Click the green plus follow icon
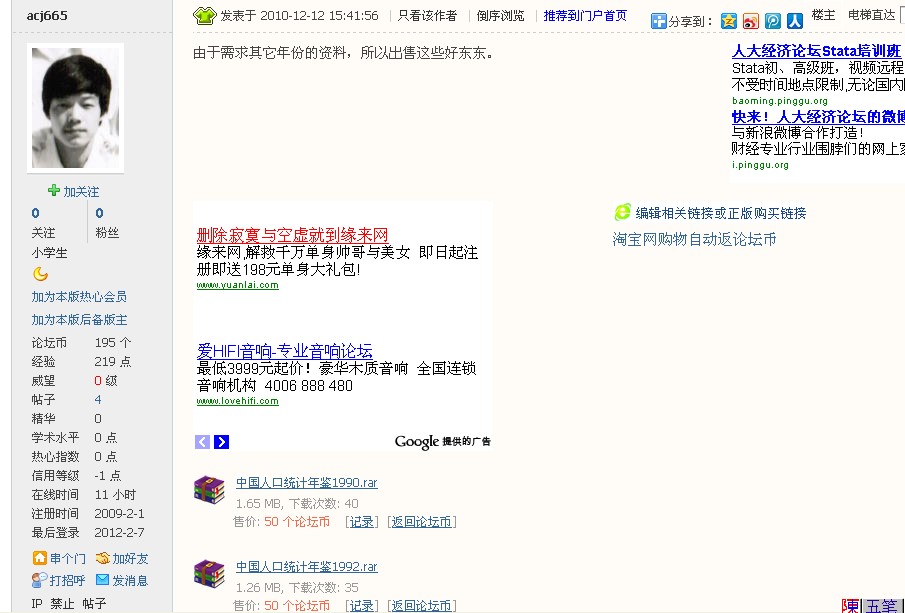 (x=54, y=190)
